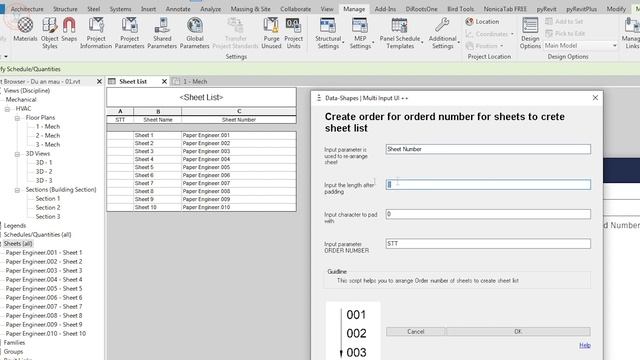Screen dimensions: 640x360
Task: Collapse the Floor Plans node
Action: pos(17,118)
